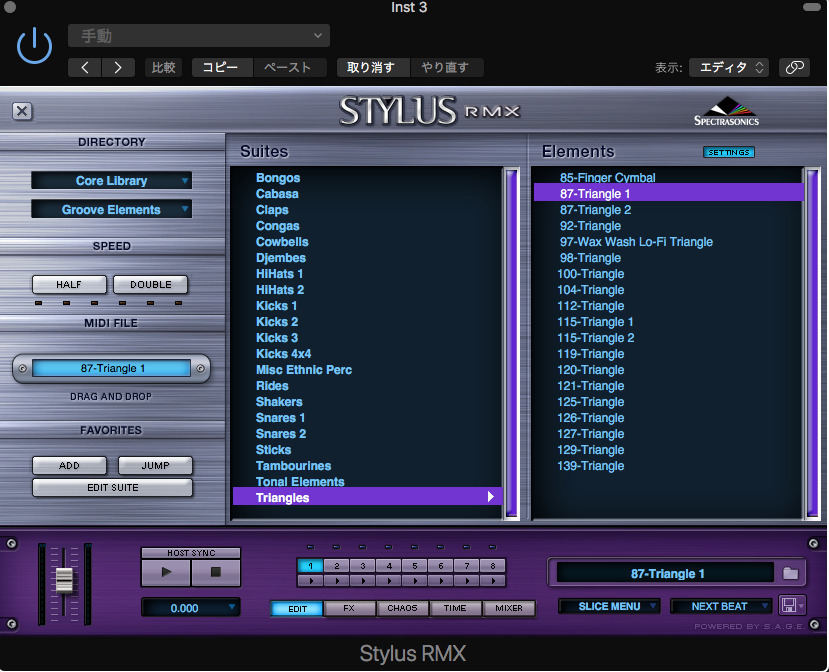Select 92-Triangle in the Elements list
The width and height of the screenshot is (829, 672).
(x=590, y=226)
